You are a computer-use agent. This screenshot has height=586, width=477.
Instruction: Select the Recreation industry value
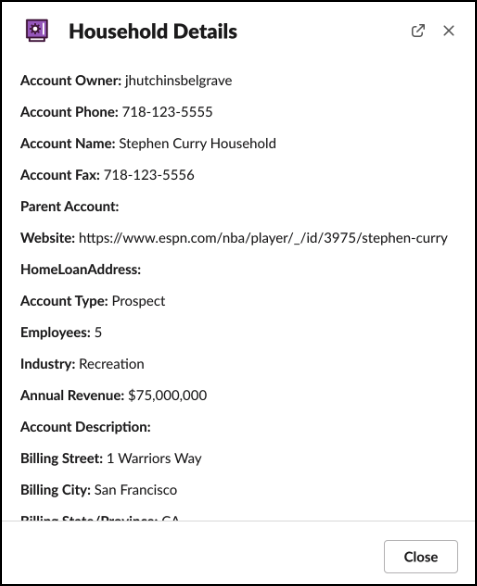tap(111, 364)
